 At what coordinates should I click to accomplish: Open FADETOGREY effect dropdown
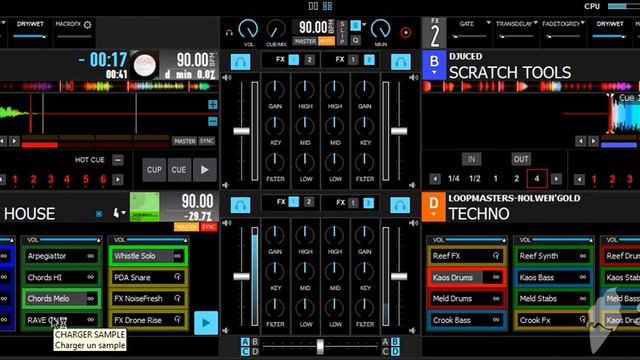click(582, 23)
